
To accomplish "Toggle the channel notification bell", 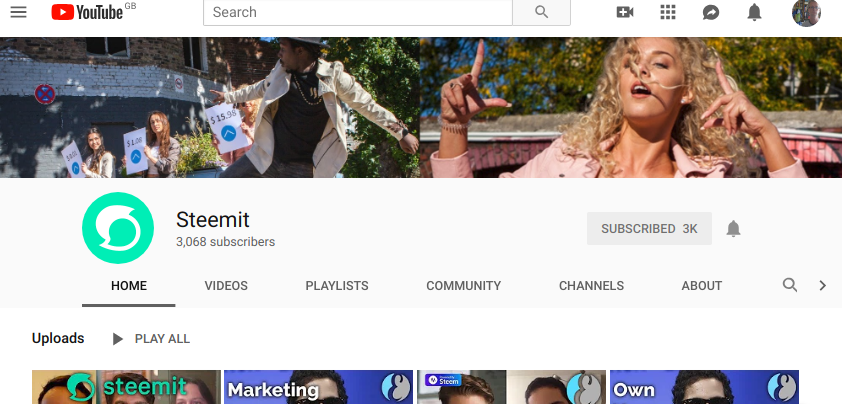I will click(733, 229).
